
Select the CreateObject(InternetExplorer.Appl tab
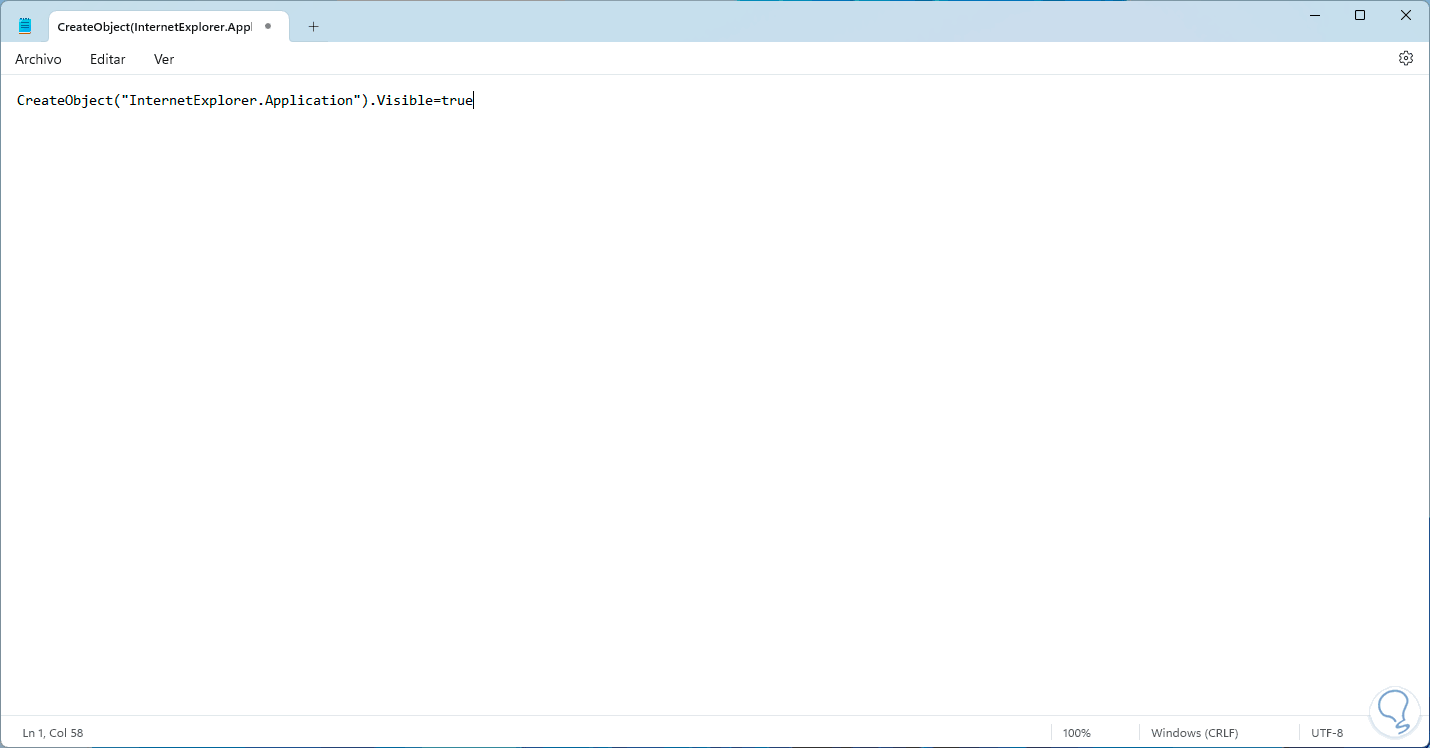(x=167, y=26)
